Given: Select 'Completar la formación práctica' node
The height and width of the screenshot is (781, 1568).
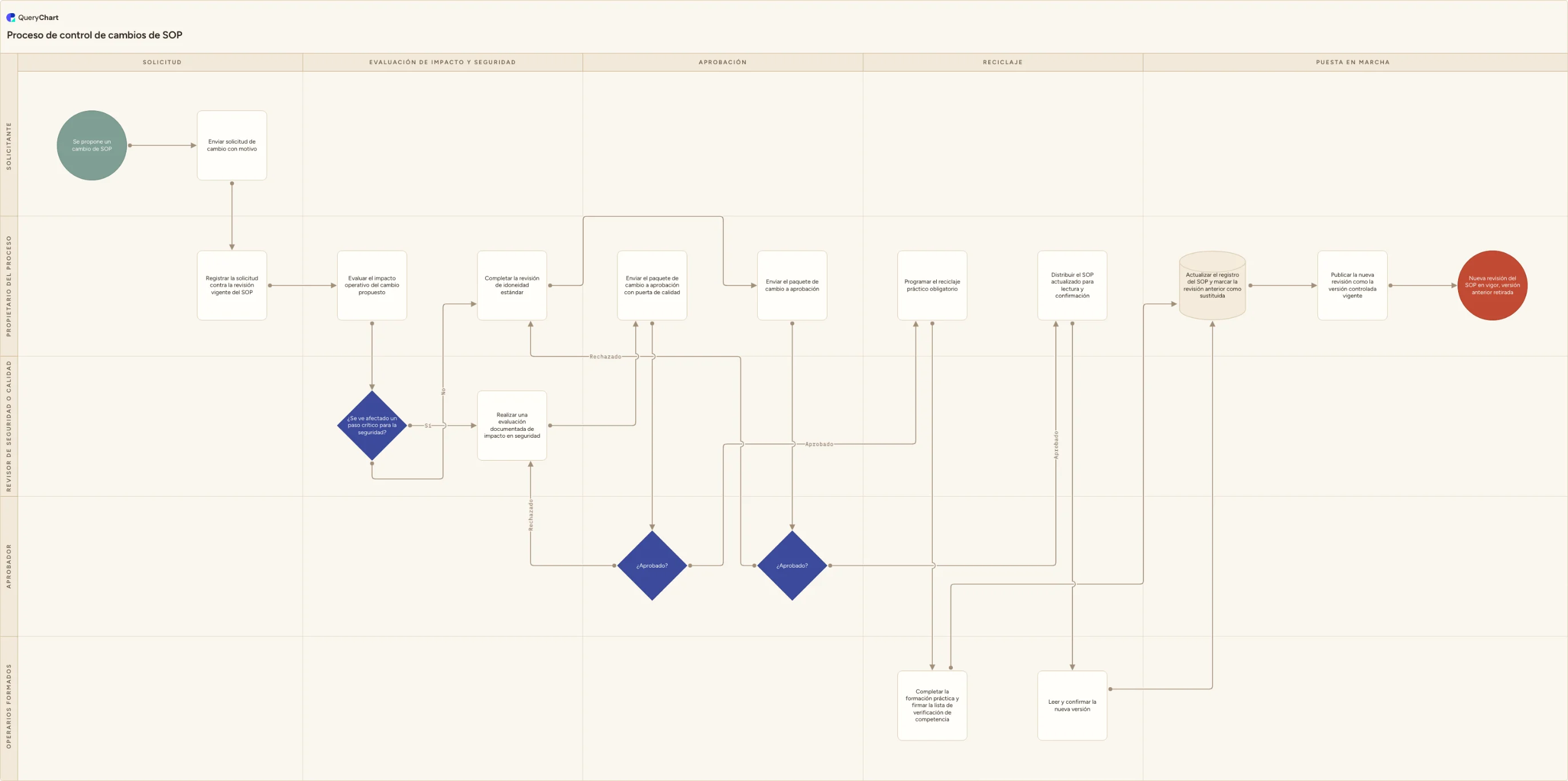Looking at the screenshot, I should [932, 705].
